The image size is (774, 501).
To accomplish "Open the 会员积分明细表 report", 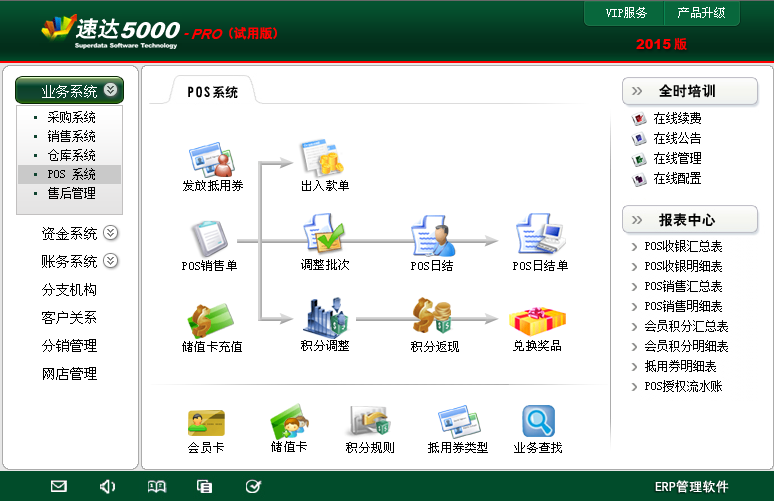I will 686,347.
